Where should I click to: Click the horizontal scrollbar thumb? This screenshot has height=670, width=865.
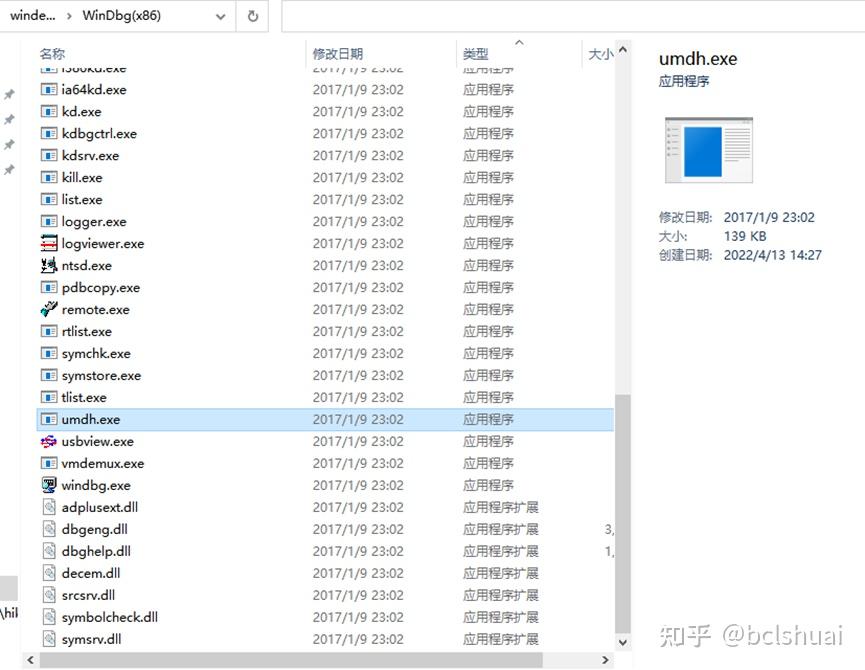coord(291,660)
